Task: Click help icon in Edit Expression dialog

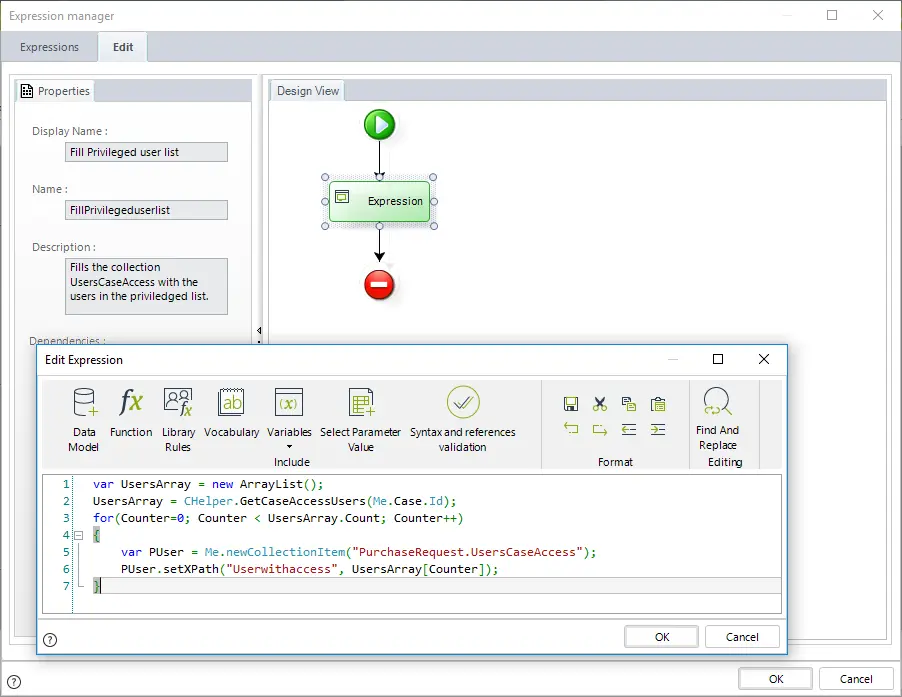Action: [50, 639]
